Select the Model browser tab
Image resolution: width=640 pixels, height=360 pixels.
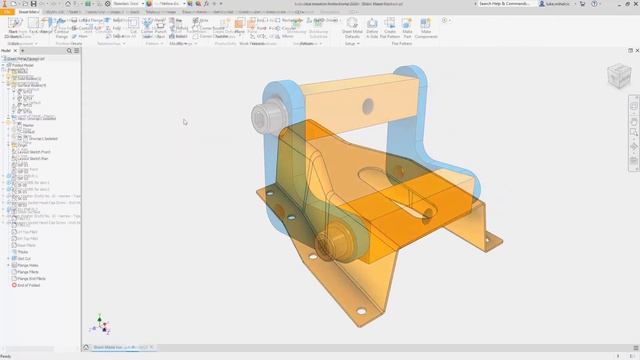coord(6,51)
